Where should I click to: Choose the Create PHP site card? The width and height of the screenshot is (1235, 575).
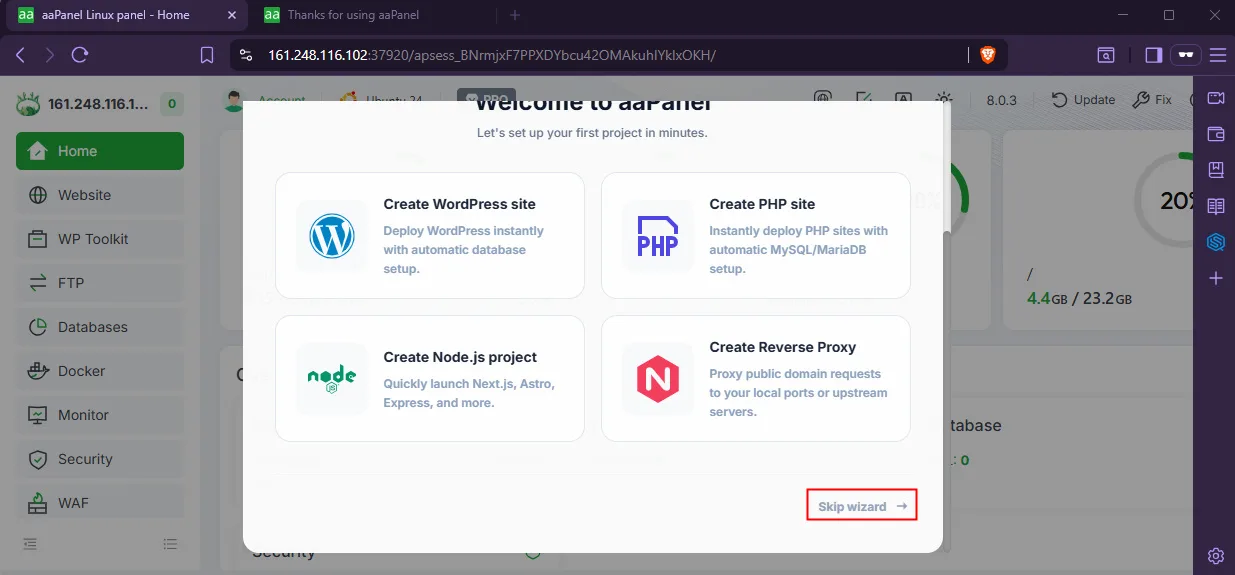pyautogui.click(x=755, y=235)
